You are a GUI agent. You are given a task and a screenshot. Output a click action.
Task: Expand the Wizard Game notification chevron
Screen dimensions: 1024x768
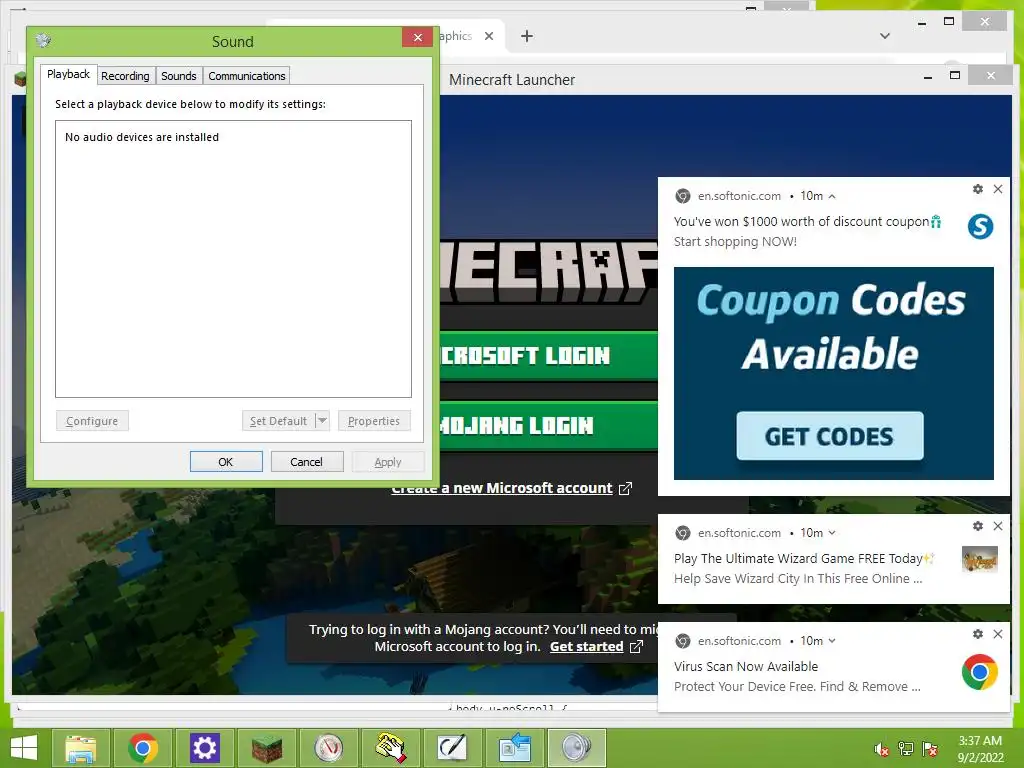832,533
